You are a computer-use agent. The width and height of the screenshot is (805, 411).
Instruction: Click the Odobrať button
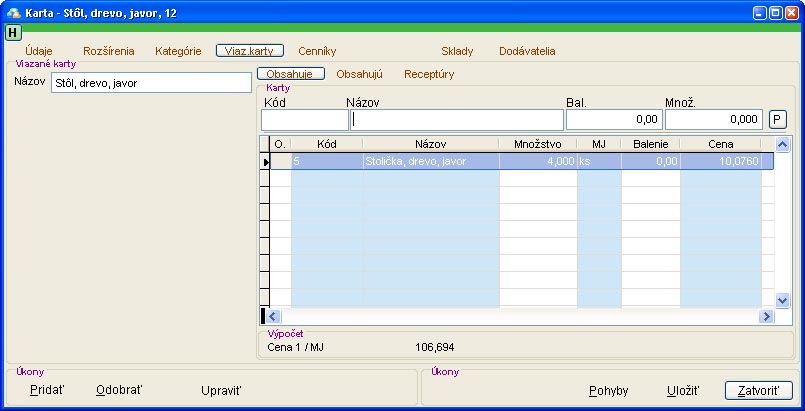119,390
